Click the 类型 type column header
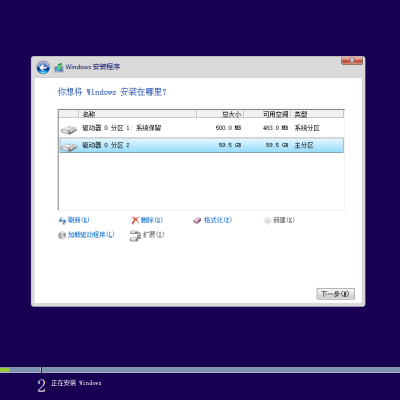This screenshot has width=400, height=400. [x=317, y=114]
